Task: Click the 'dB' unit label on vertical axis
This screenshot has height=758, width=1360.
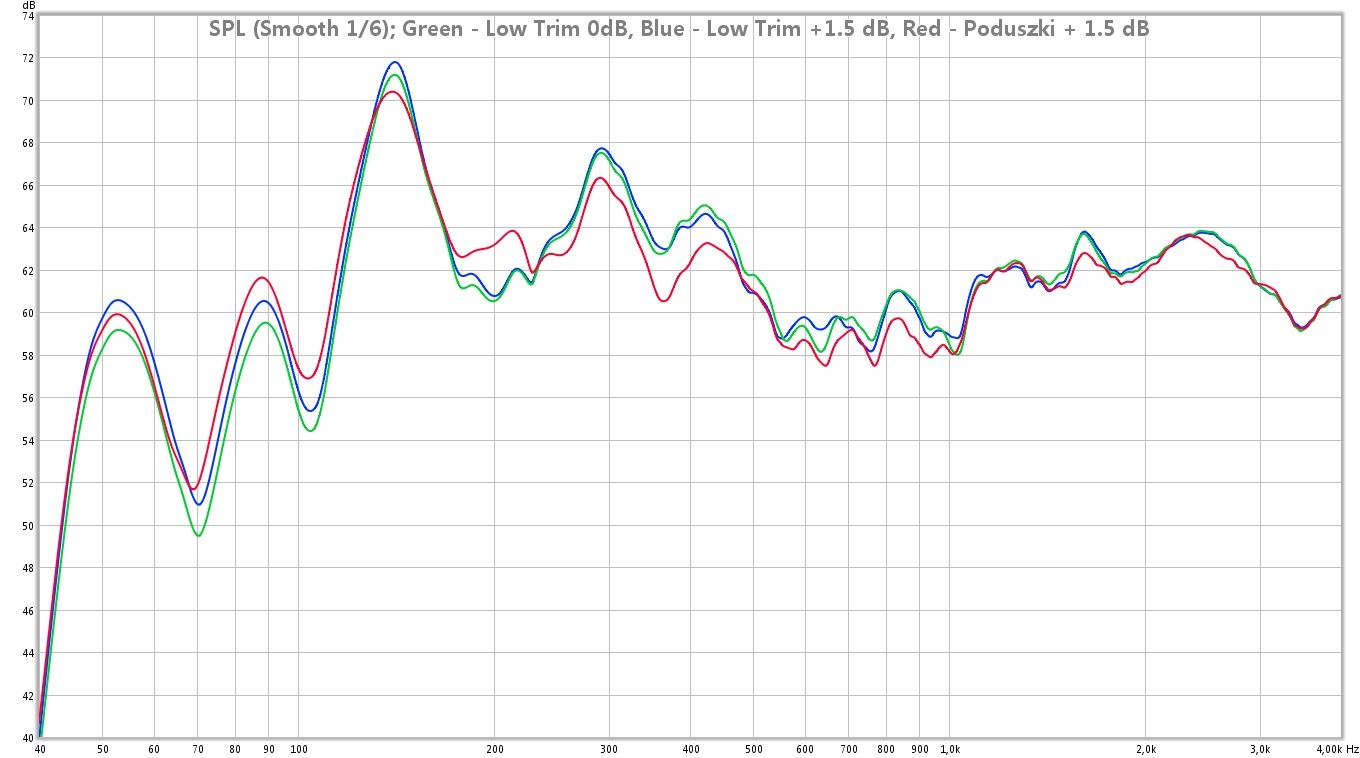Action: click(x=28, y=5)
